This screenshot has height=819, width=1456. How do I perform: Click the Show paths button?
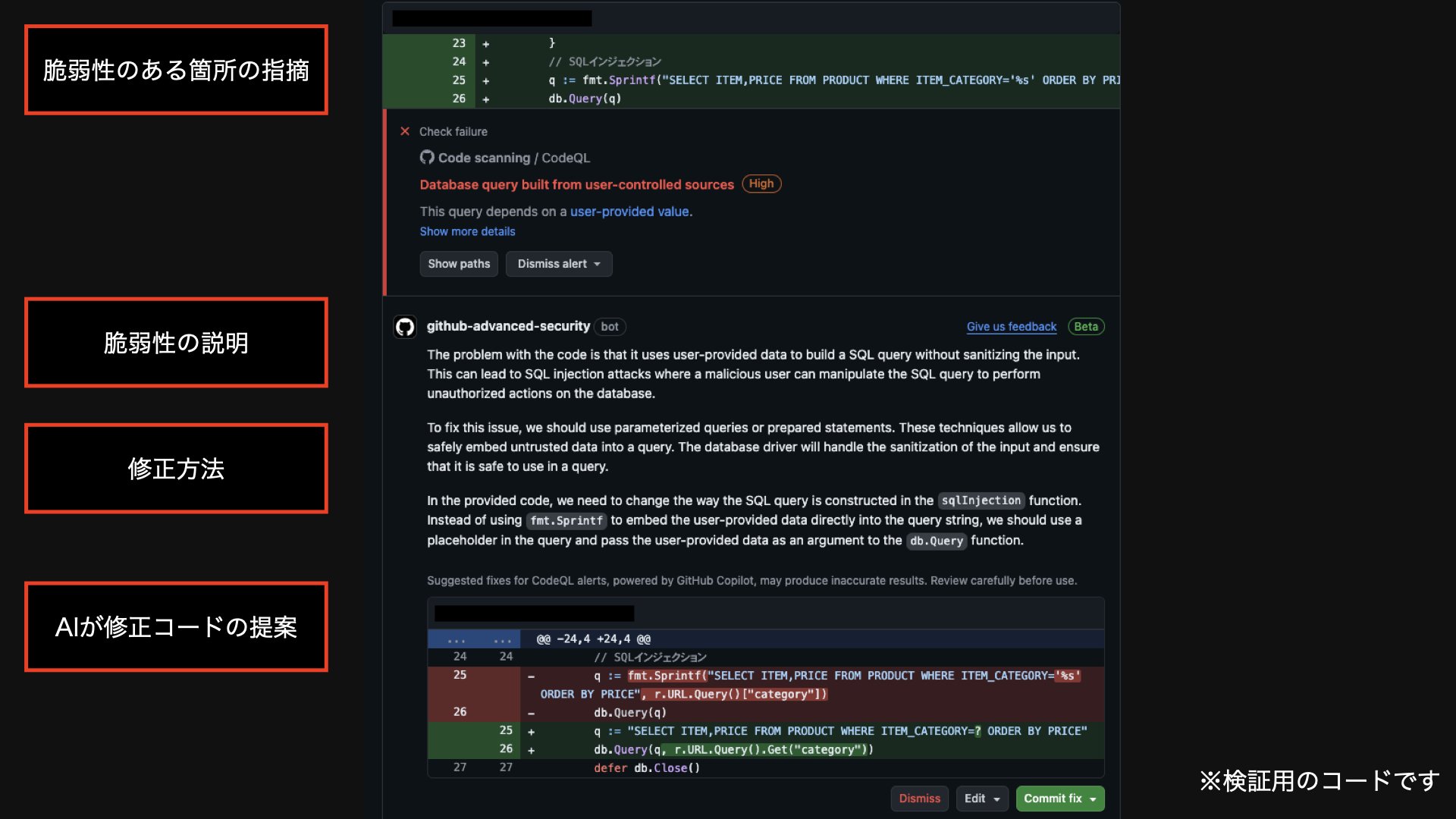(x=459, y=264)
